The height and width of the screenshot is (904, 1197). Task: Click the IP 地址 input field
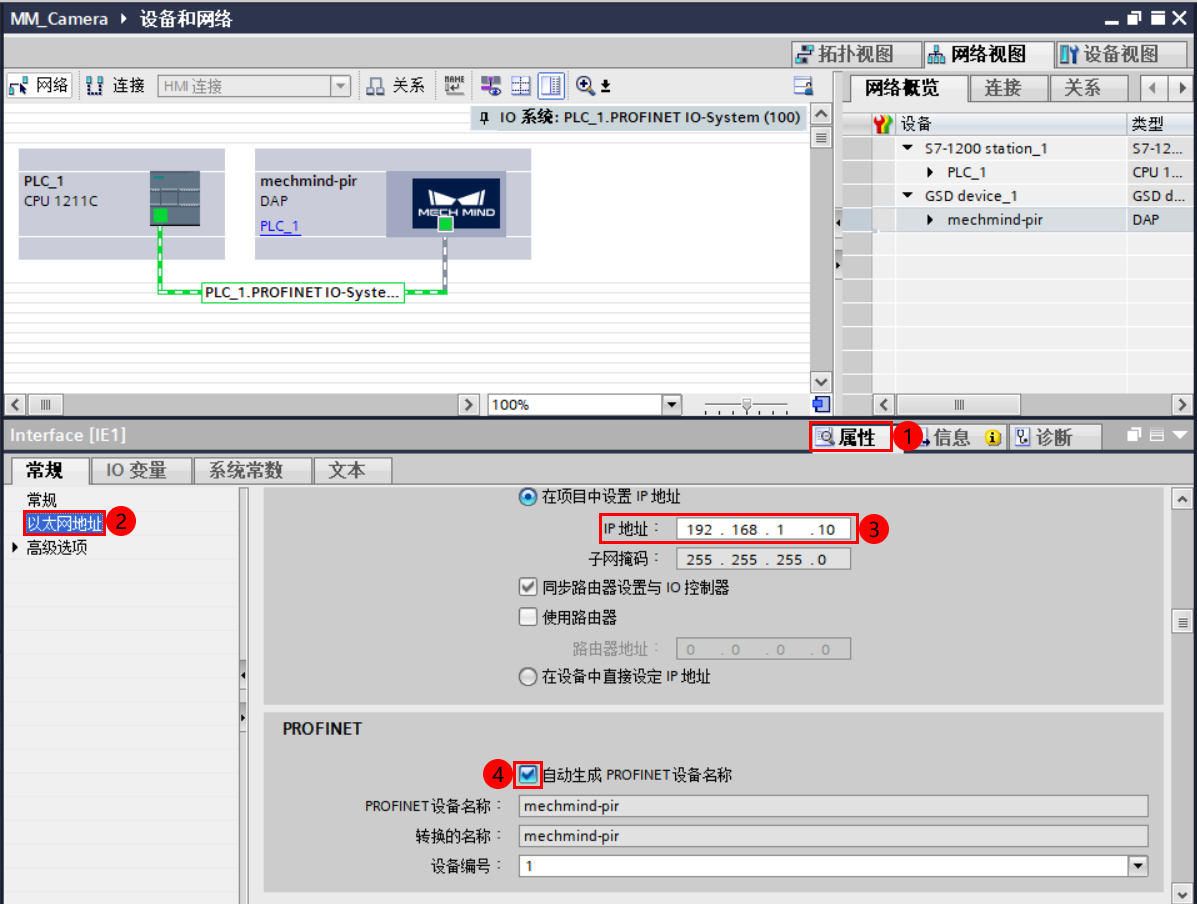point(763,529)
